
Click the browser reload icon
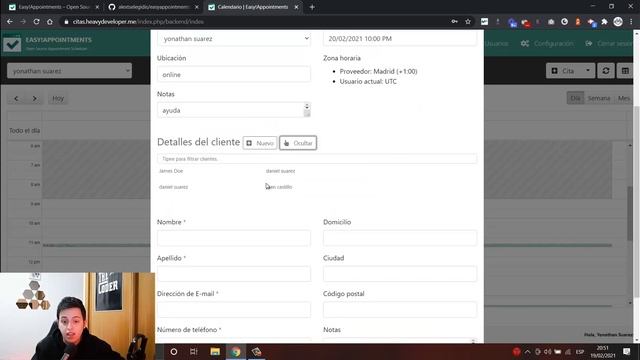pos(36,22)
